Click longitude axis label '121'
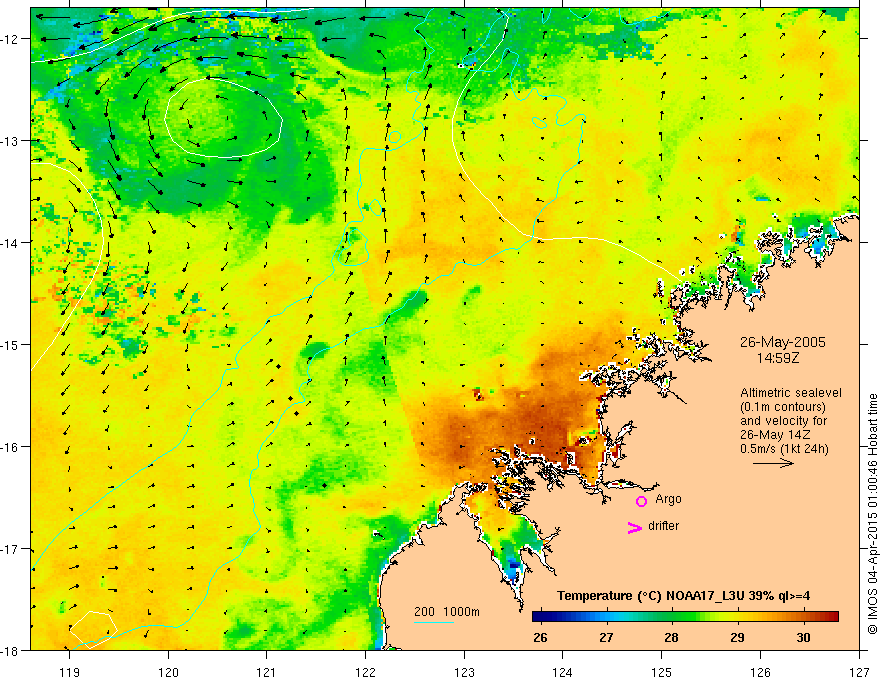Image resolution: width=880 pixels, height=680 pixels. point(267,672)
